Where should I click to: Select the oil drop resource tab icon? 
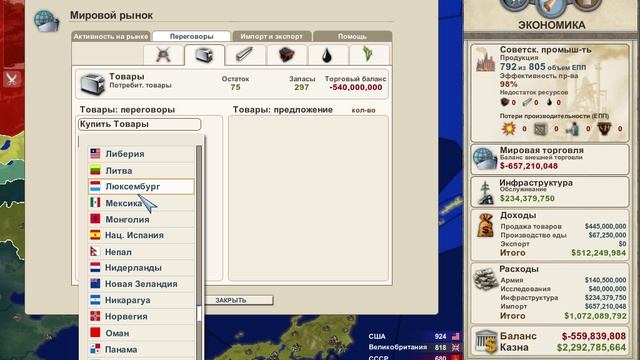pos(327,55)
